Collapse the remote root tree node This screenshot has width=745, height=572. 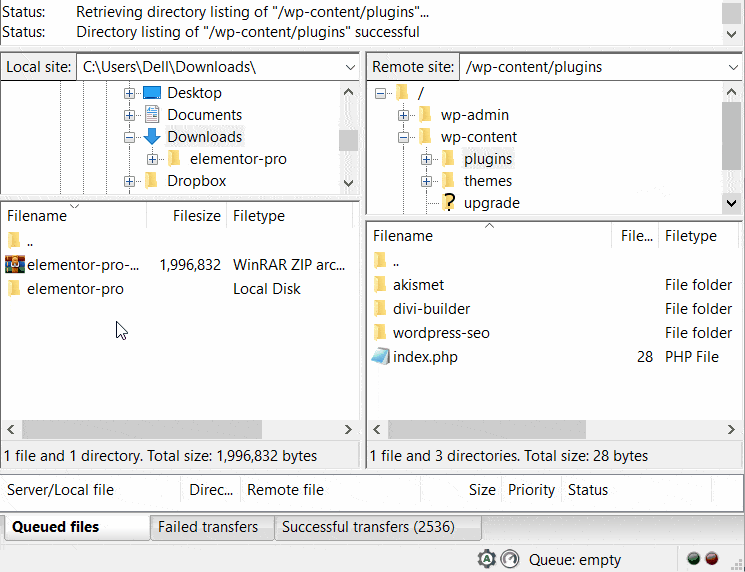(x=380, y=93)
